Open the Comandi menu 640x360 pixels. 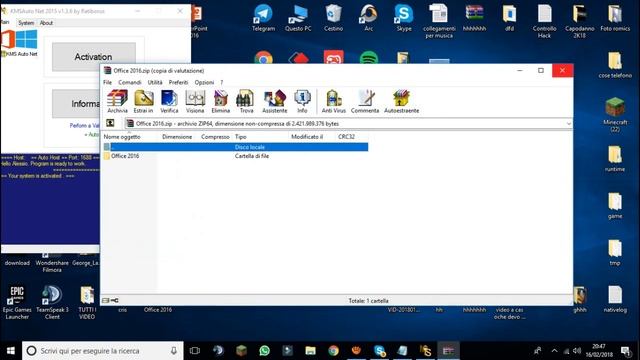point(130,82)
